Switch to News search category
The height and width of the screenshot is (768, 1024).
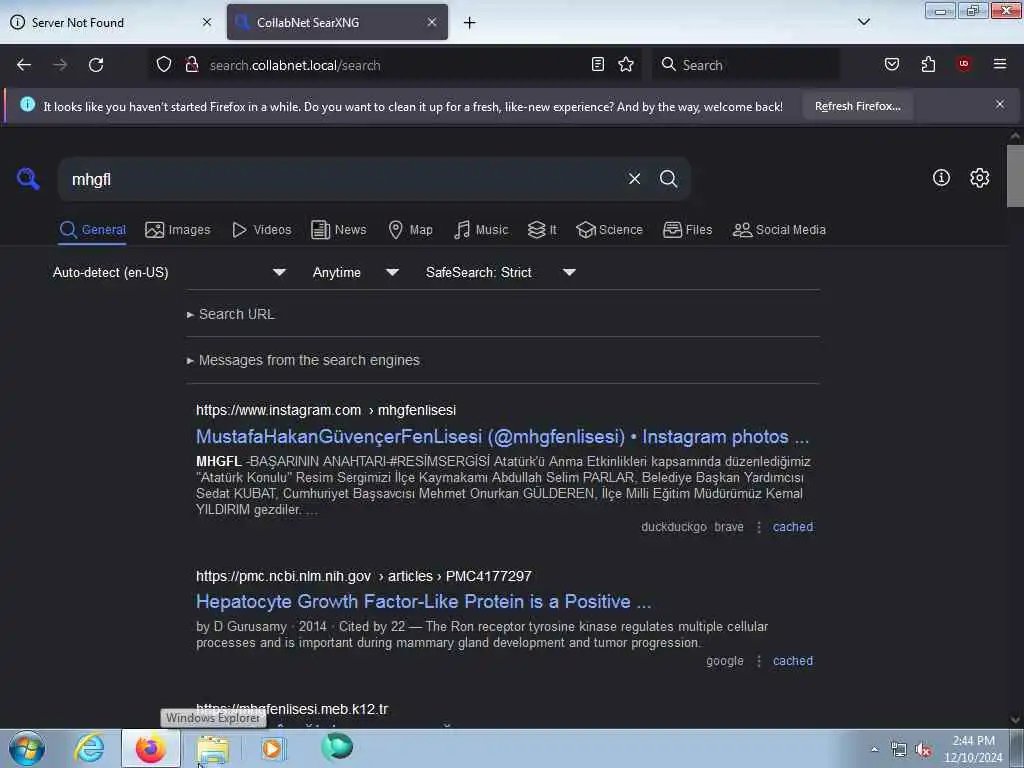point(339,230)
